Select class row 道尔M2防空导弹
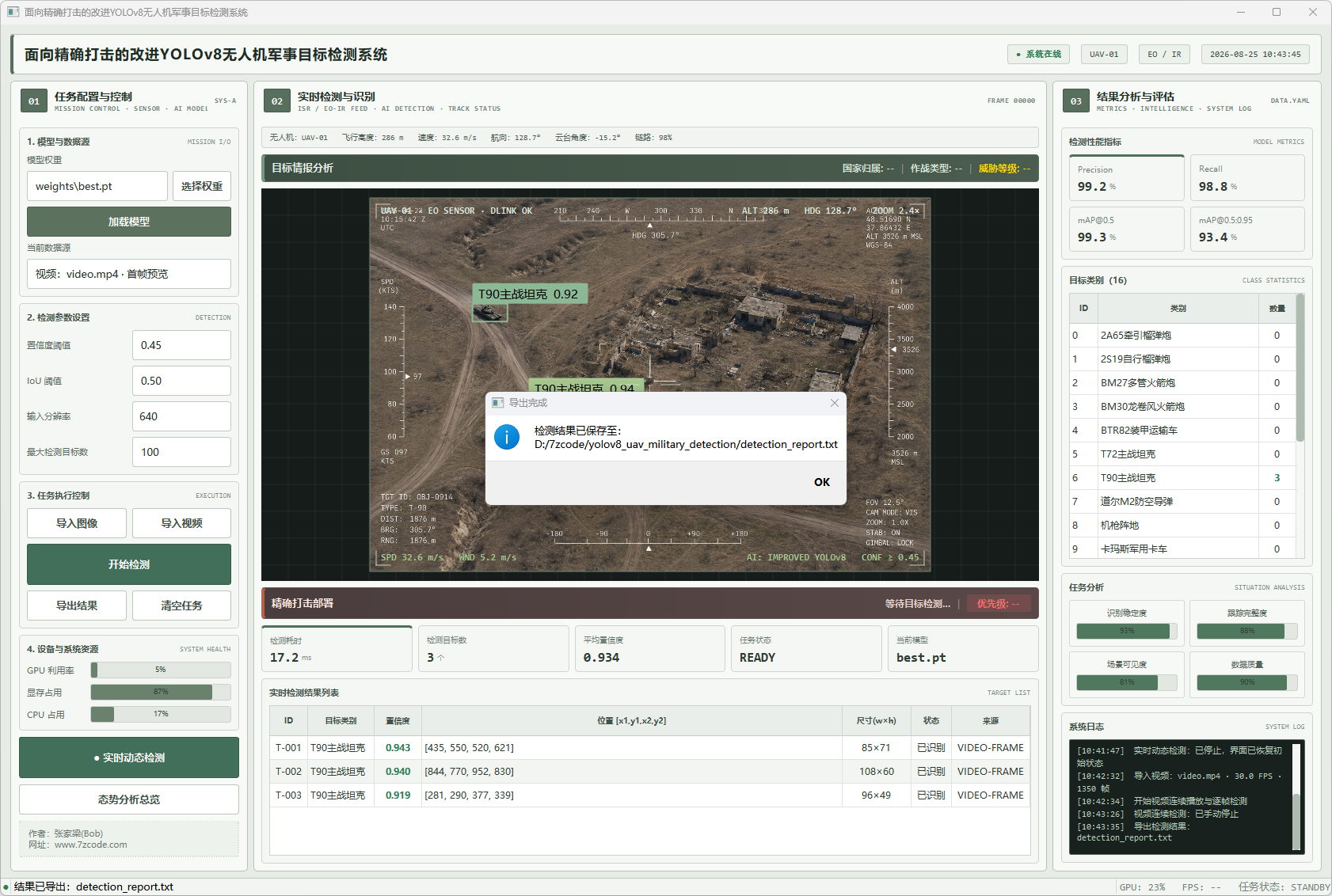Image resolution: width=1332 pixels, height=896 pixels. [x=1182, y=502]
